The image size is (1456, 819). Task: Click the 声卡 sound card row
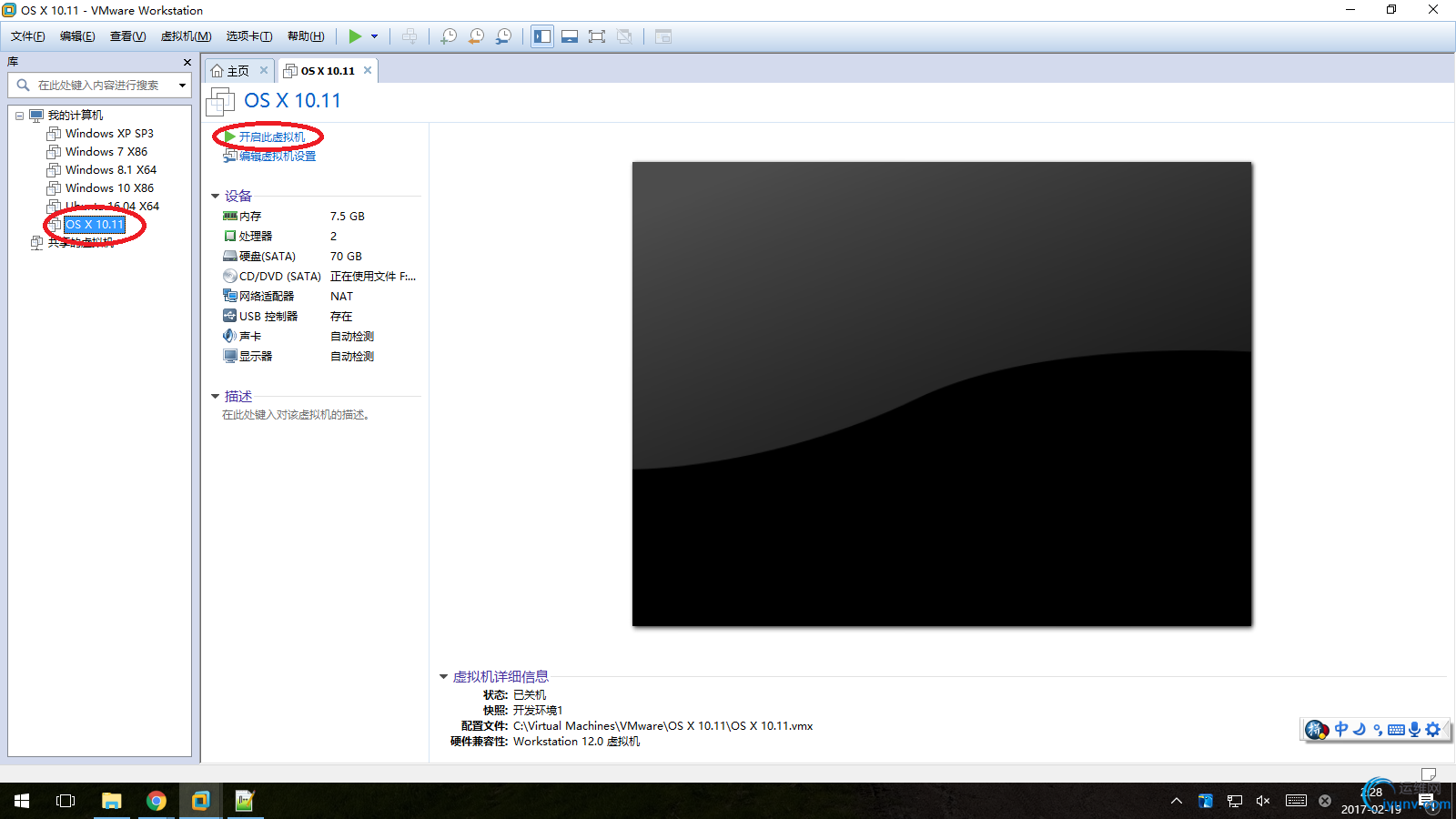pyautogui.click(x=320, y=337)
